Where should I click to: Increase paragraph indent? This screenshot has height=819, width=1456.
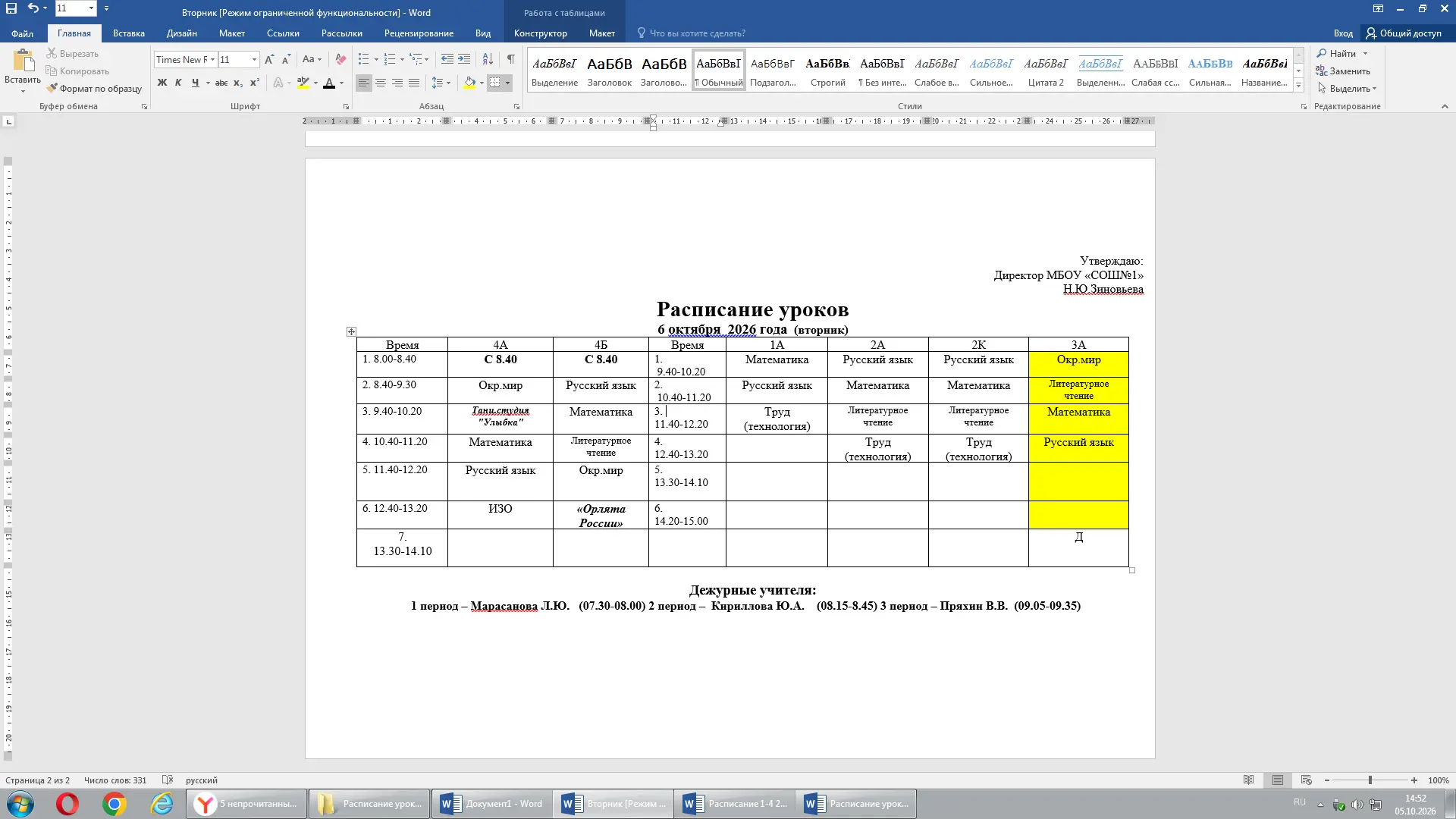pyautogui.click(x=464, y=59)
